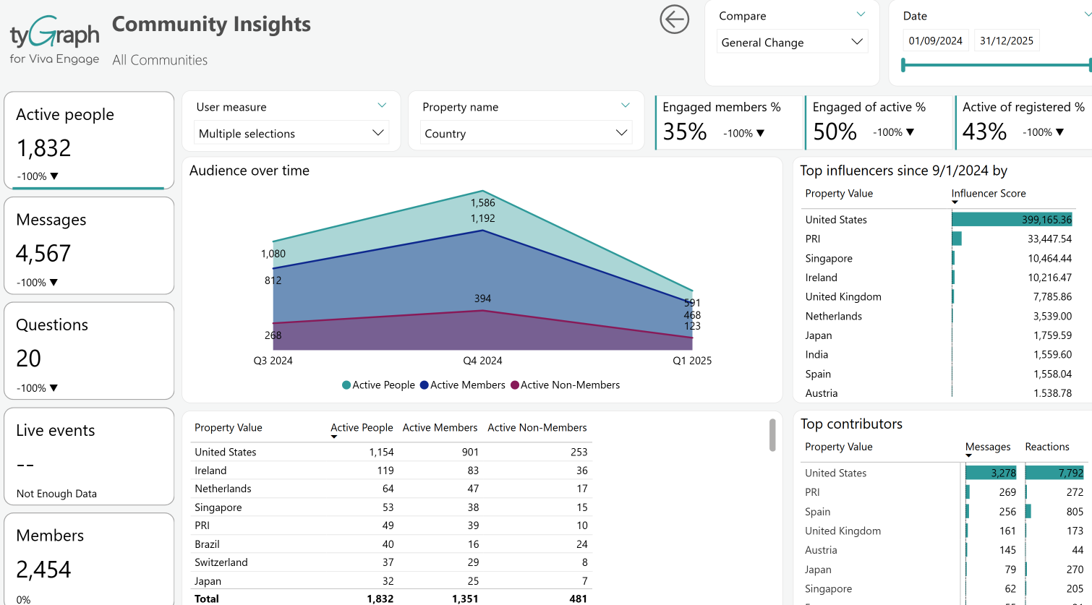Sort by Active Members column header
The height and width of the screenshot is (605, 1092).
tap(440, 427)
